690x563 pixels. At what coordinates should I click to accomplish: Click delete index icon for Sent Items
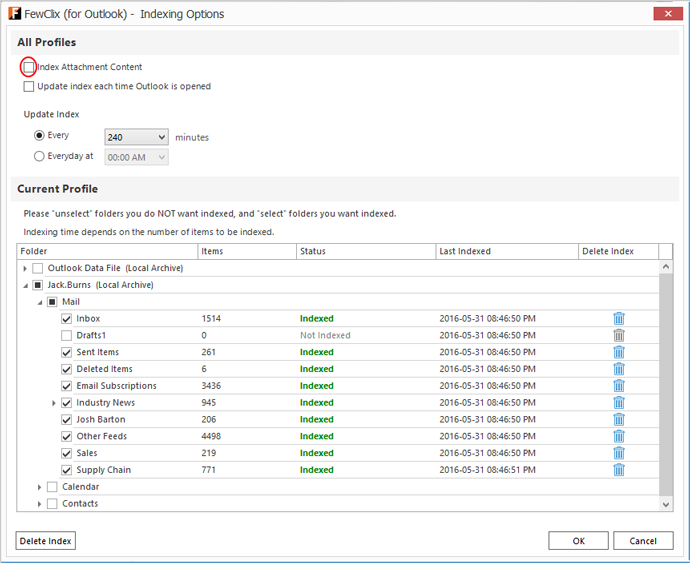pyautogui.click(x=618, y=352)
